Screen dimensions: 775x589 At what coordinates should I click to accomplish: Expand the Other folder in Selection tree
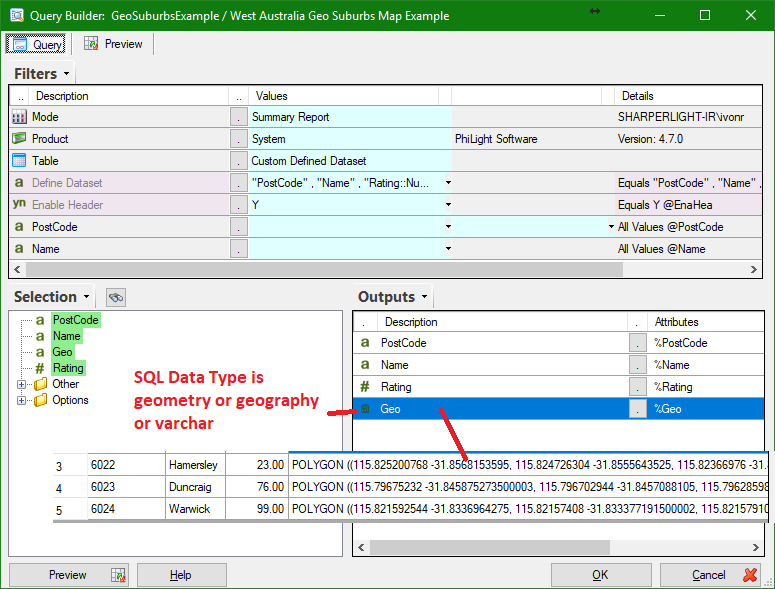(x=21, y=384)
